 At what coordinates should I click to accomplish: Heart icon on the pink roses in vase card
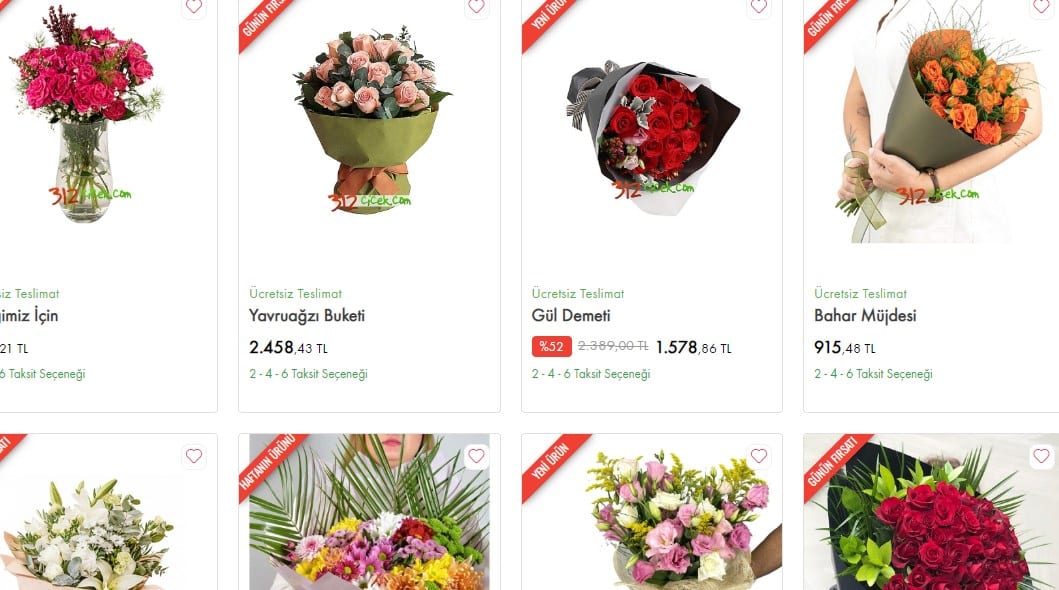click(x=194, y=6)
